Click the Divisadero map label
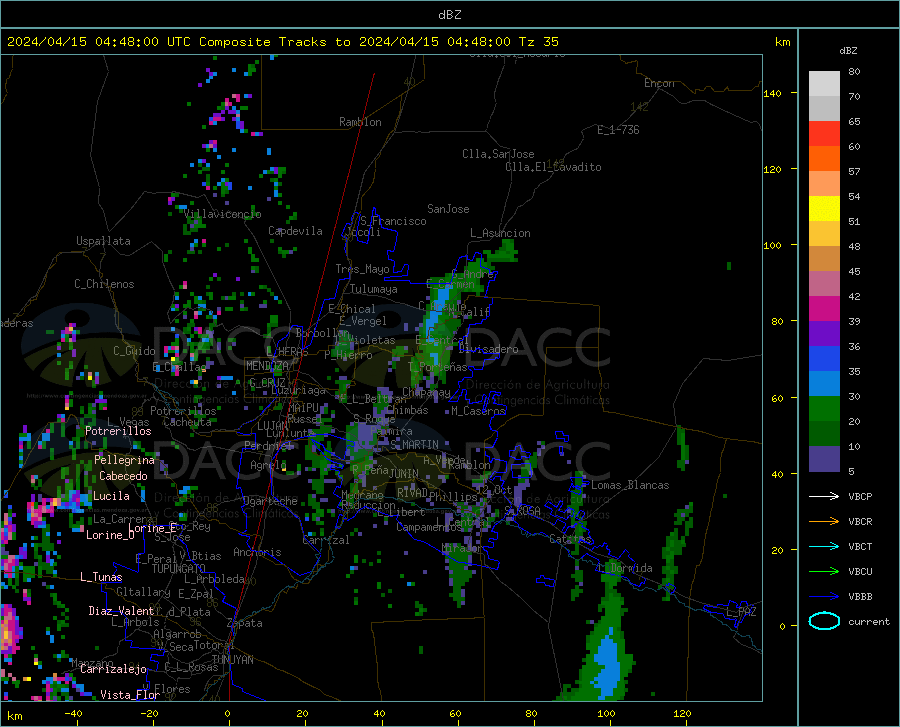The image size is (900, 727). pos(488,349)
